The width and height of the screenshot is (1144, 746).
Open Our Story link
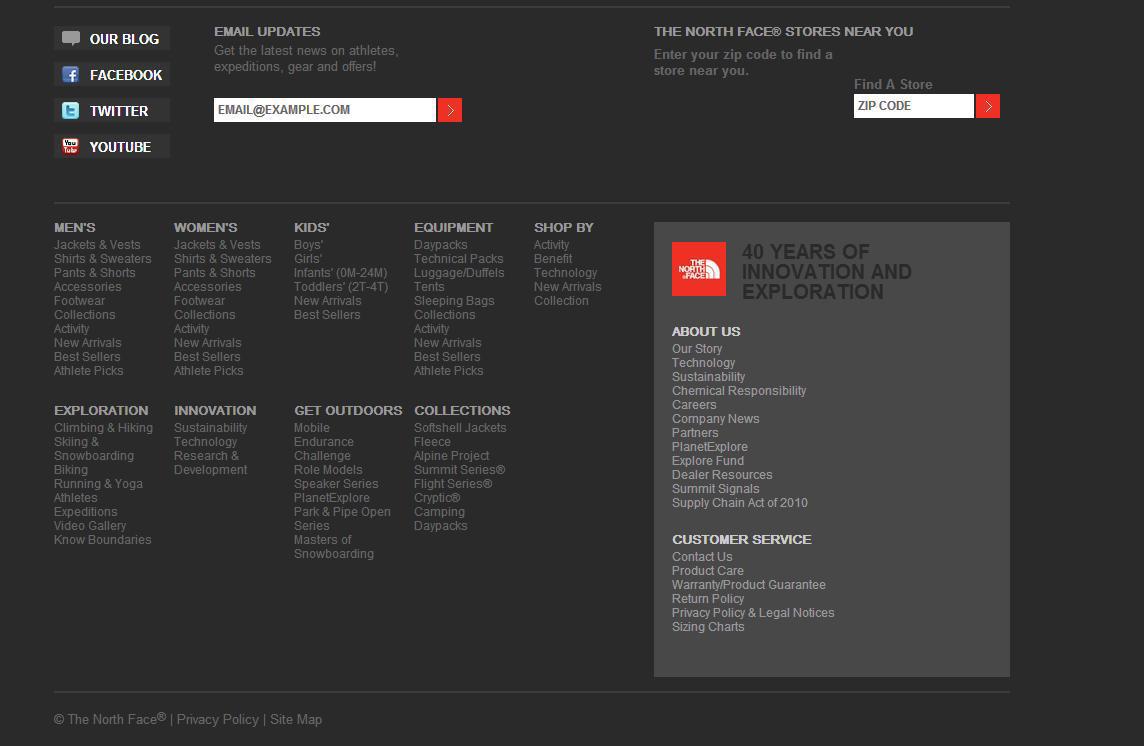pyautogui.click(x=697, y=349)
